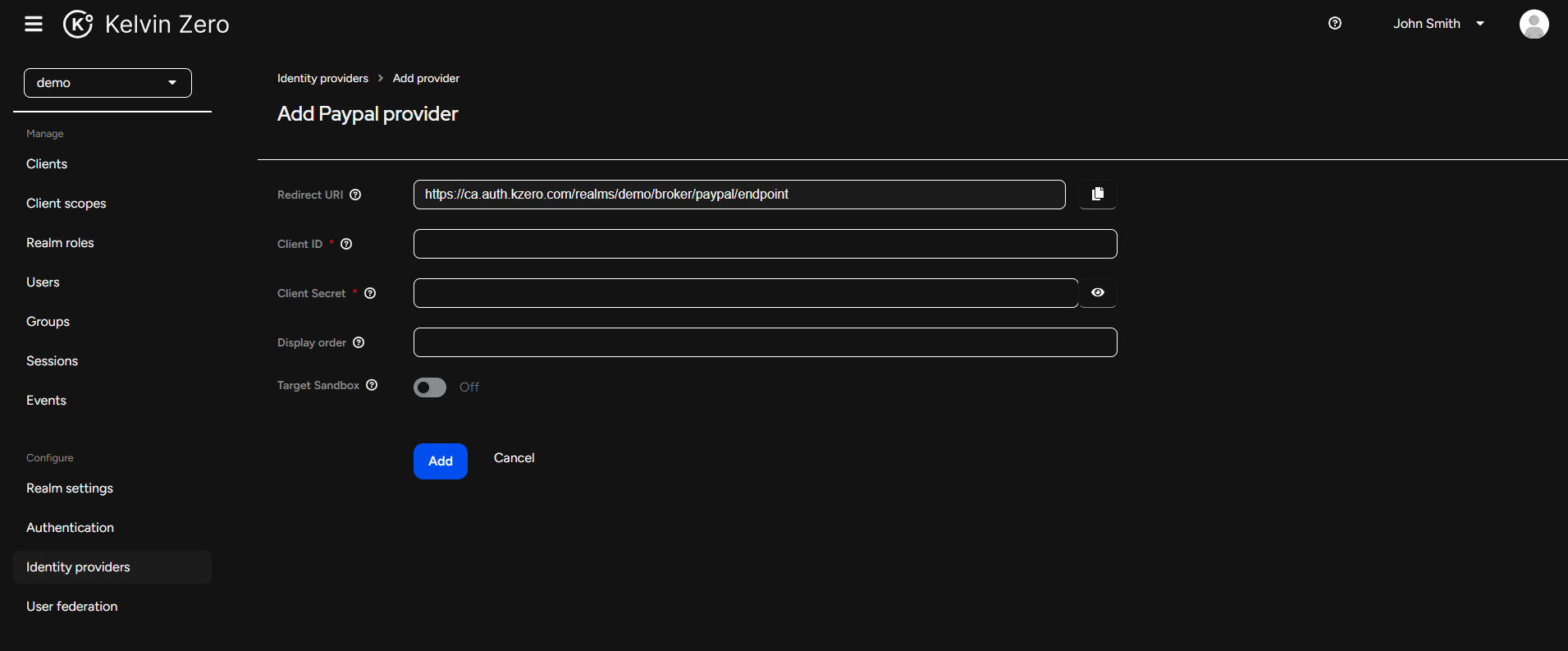Open the help icon in top bar

[x=1335, y=23]
